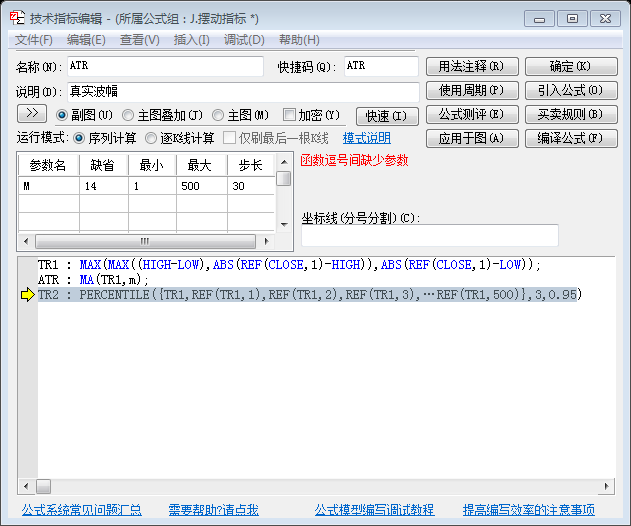Close the 技术指标编辑 window
631x526 pixels.
tap(605, 19)
